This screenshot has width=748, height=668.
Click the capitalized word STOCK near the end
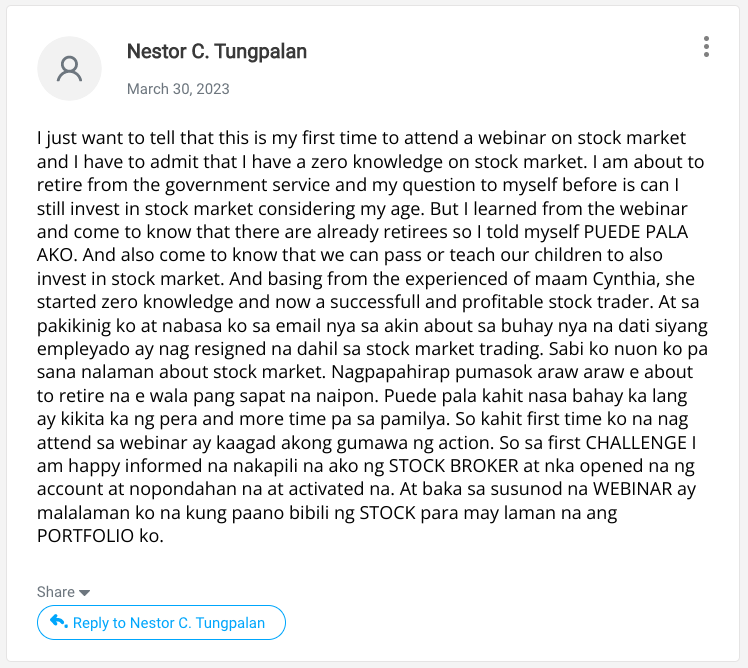pos(387,513)
